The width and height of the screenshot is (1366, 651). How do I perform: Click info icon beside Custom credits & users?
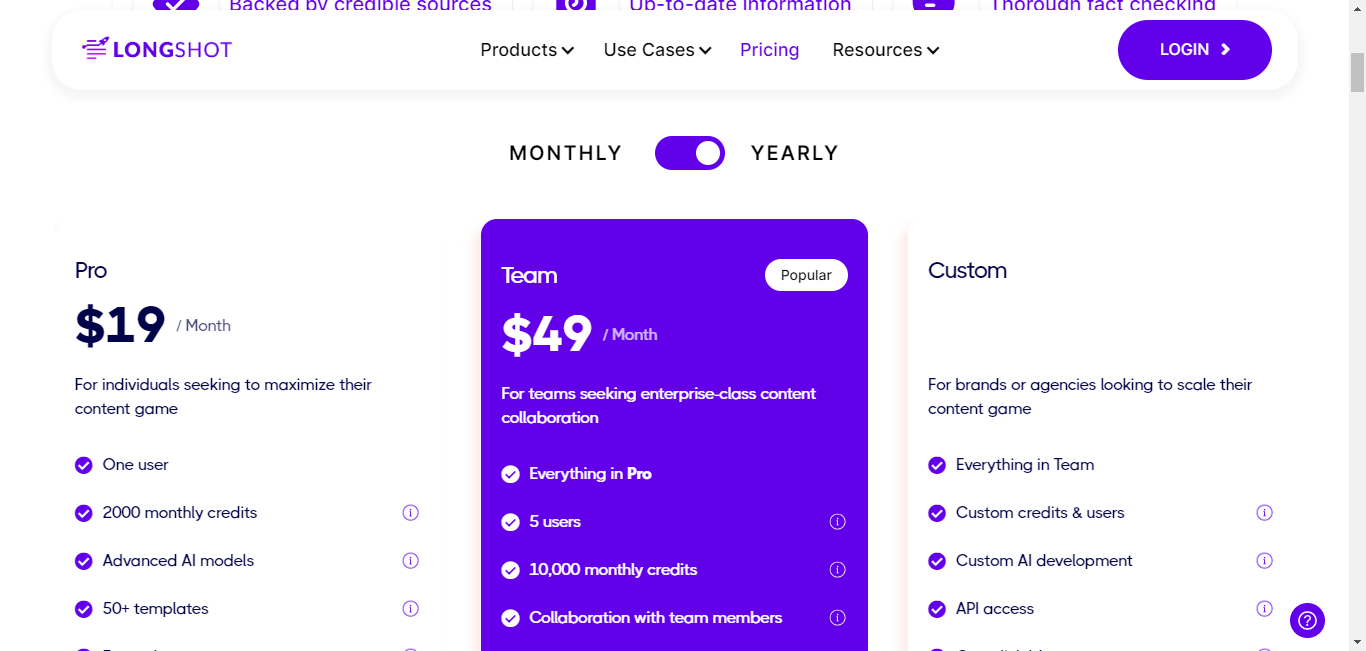[x=1264, y=513]
